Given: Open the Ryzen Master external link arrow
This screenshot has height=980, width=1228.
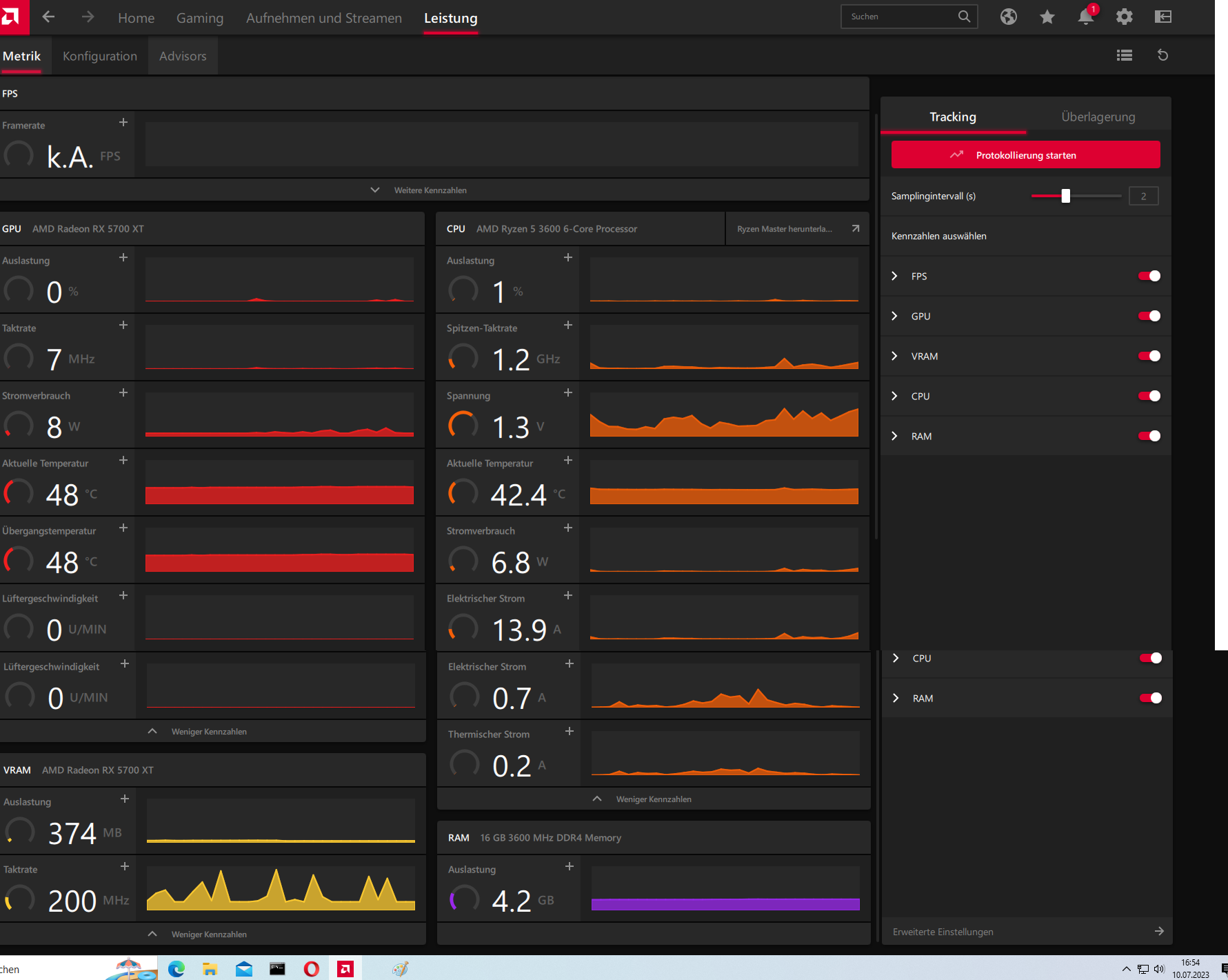Looking at the screenshot, I should point(856,228).
